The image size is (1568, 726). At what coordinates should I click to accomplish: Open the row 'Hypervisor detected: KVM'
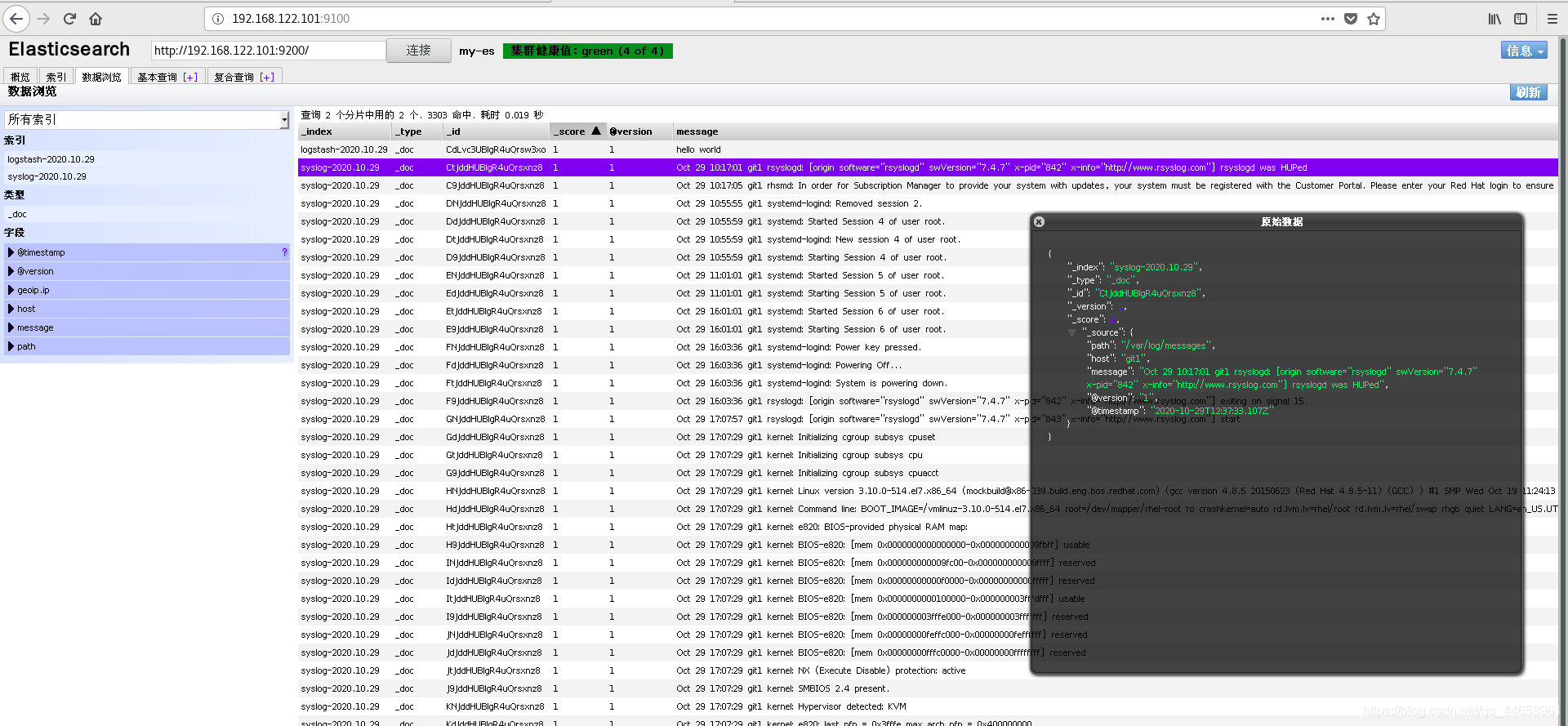928,706
